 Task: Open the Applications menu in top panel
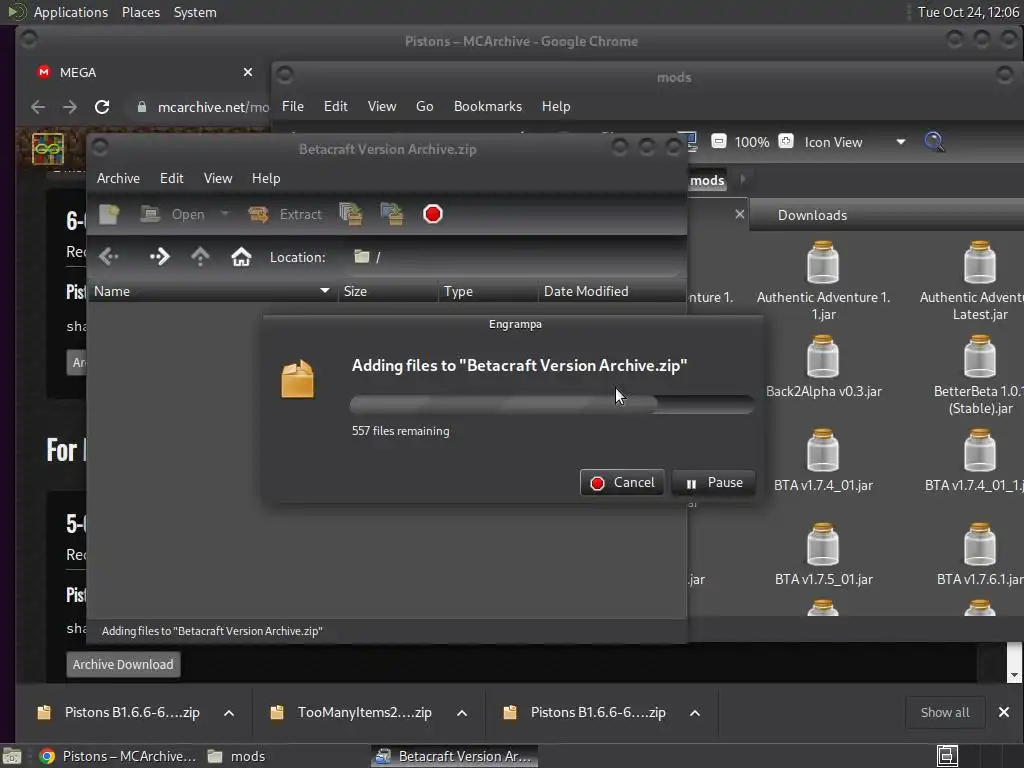pos(71,12)
